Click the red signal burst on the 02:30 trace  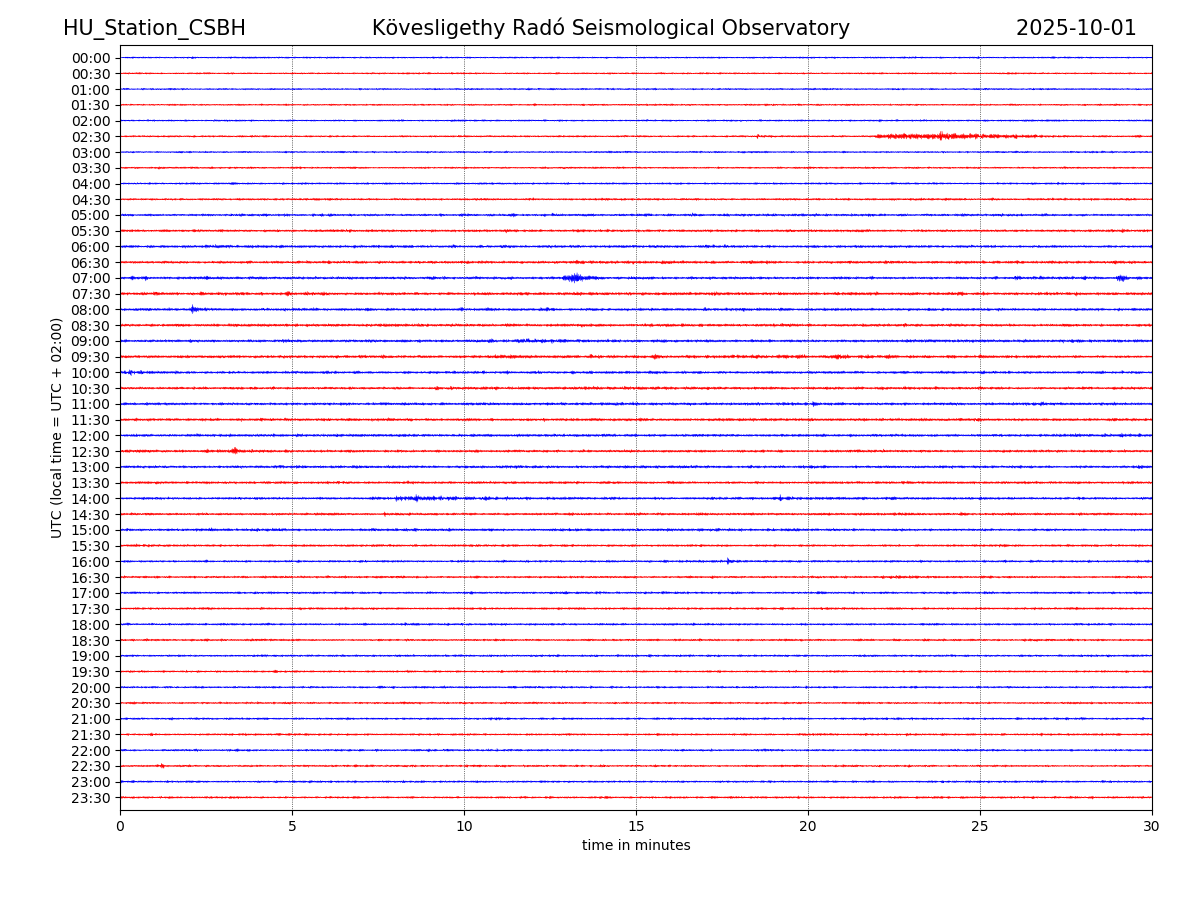coord(940,136)
